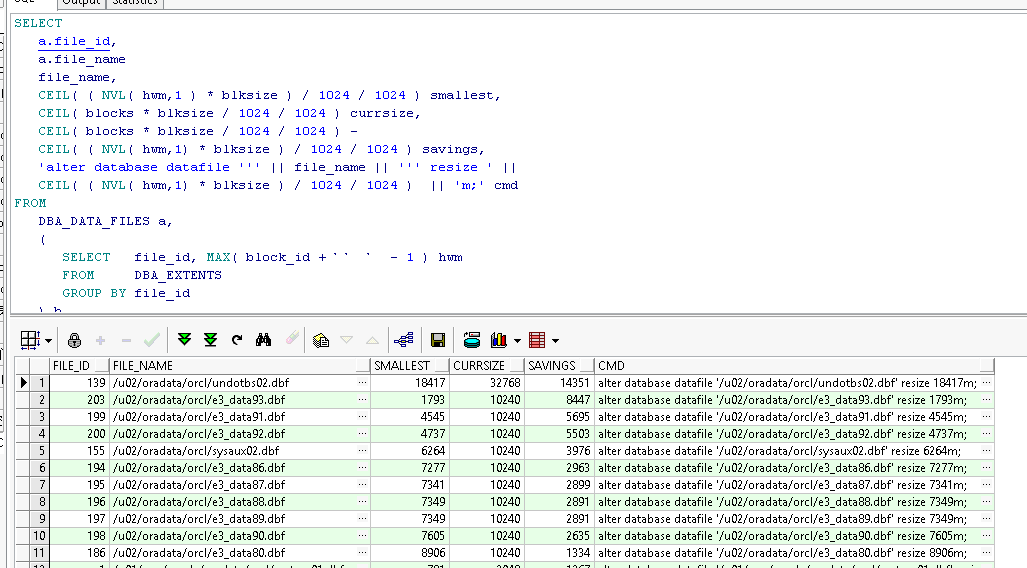This screenshot has width=1027, height=568.
Task: Click the downward triangle next-record icon
Action: point(346,340)
